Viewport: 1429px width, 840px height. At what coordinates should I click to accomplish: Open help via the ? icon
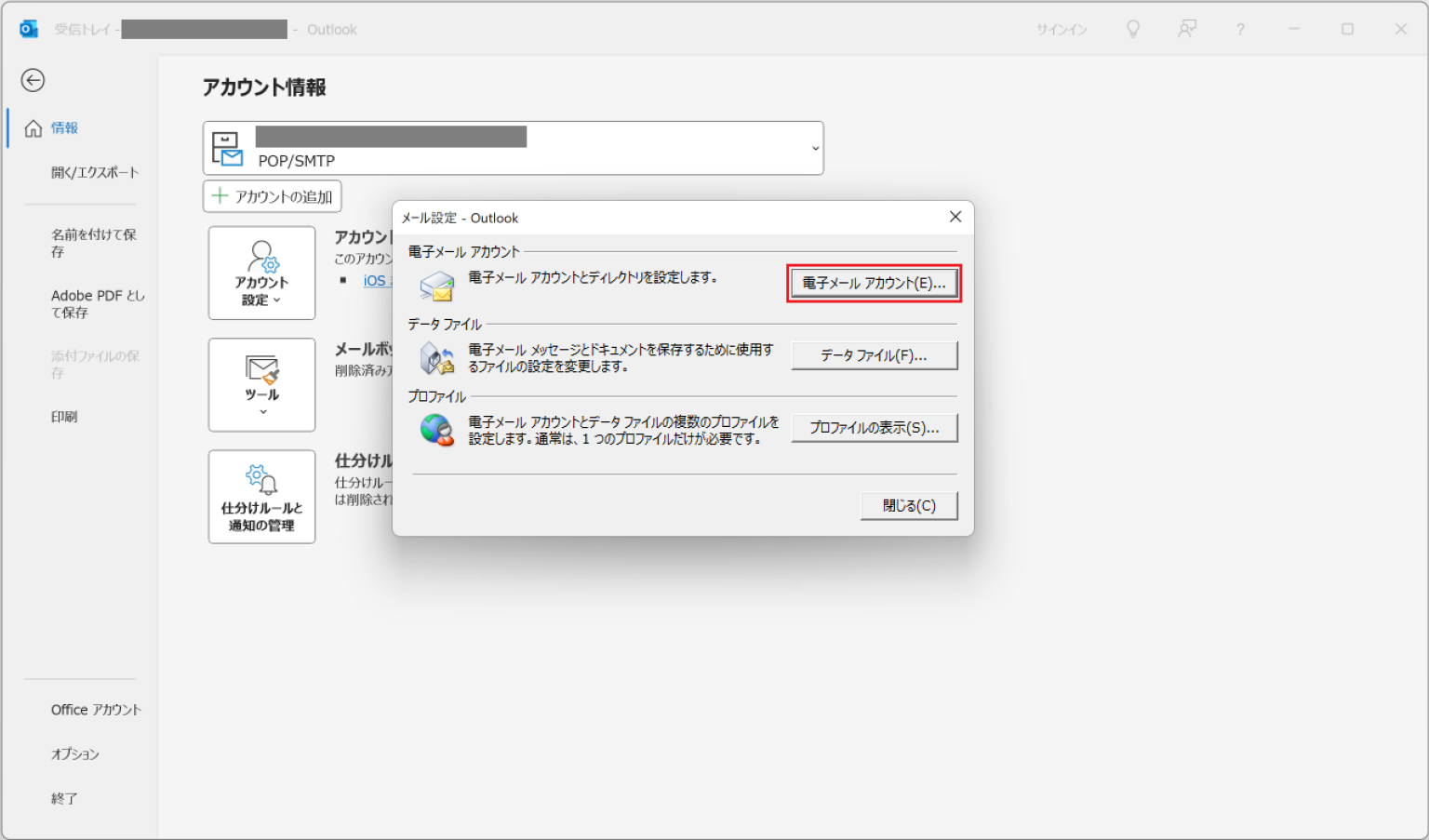(1240, 29)
